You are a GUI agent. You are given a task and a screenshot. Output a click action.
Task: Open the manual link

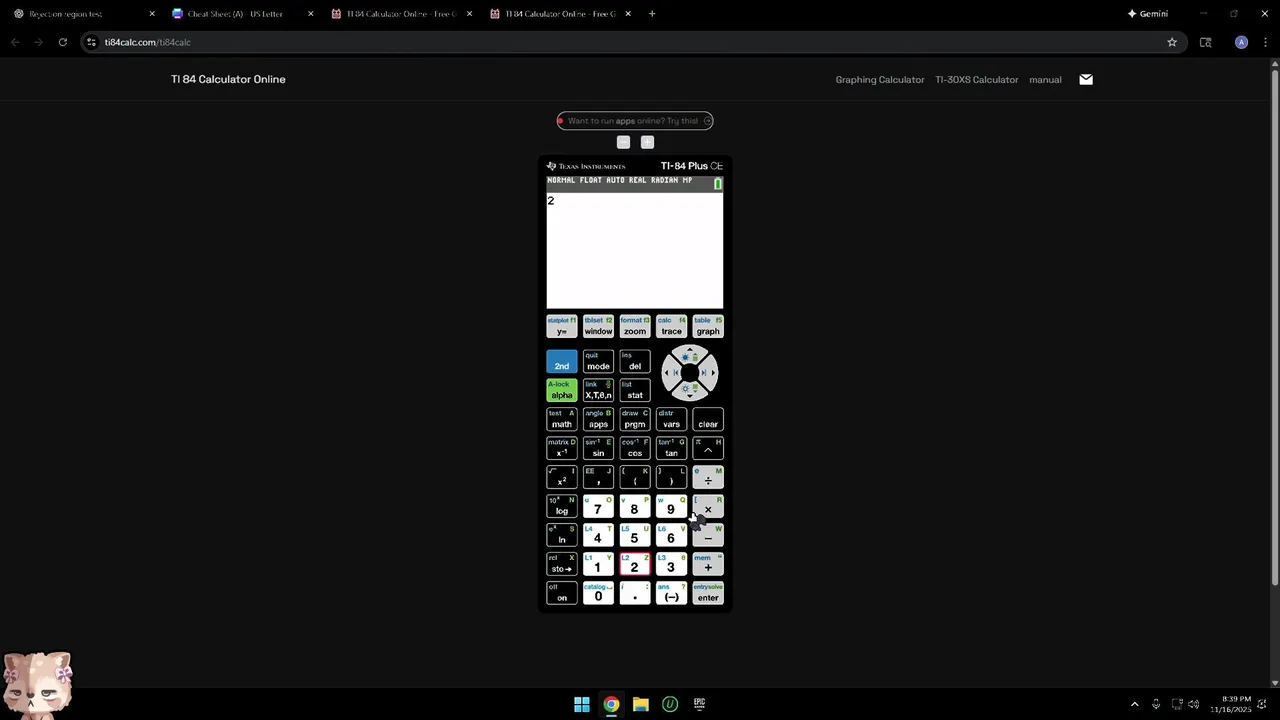pyautogui.click(x=1045, y=80)
